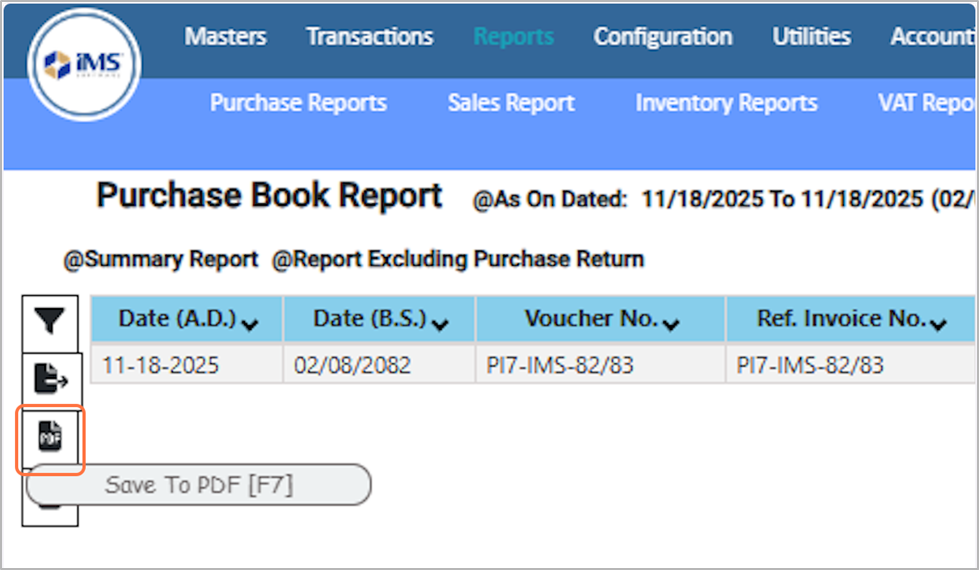Open the Configuration menu
Image resolution: width=979 pixels, height=570 pixels.
click(x=662, y=37)
